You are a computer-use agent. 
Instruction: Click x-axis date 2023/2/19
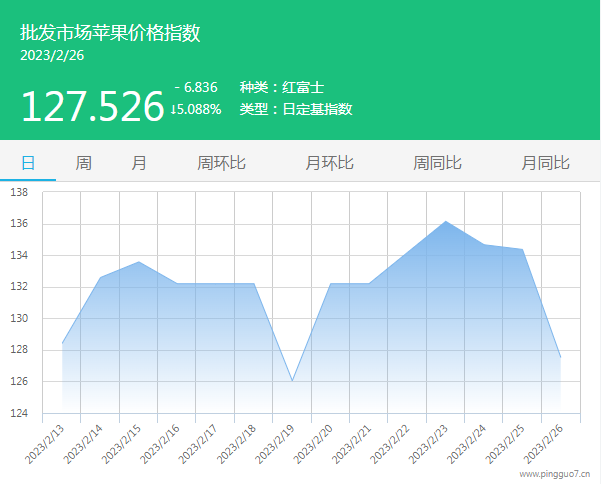(275, 445)
